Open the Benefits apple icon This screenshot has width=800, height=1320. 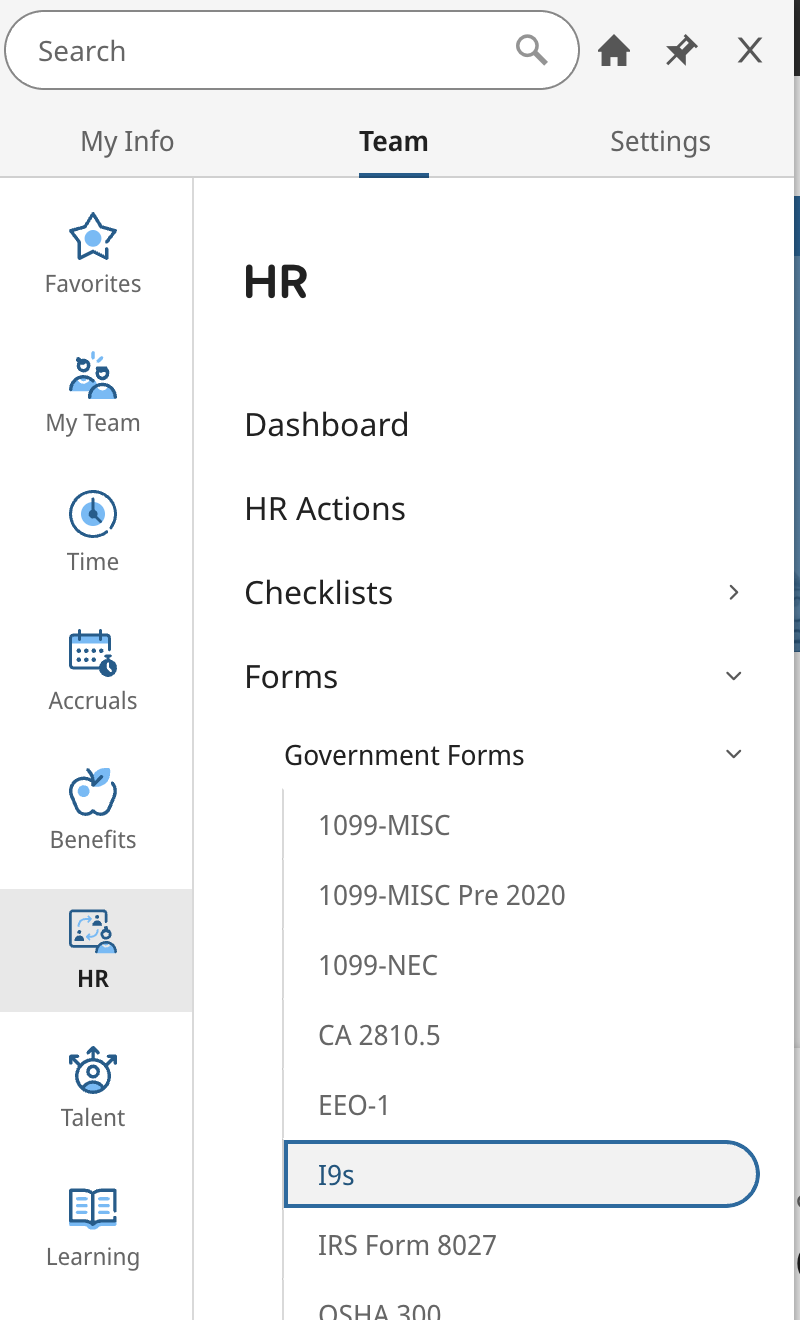coord(93,792)
